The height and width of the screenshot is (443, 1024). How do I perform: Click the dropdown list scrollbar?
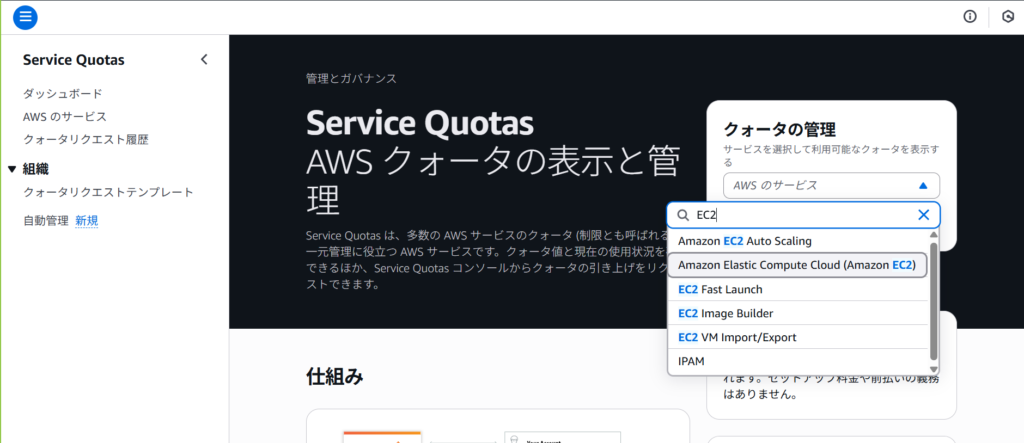934,300
